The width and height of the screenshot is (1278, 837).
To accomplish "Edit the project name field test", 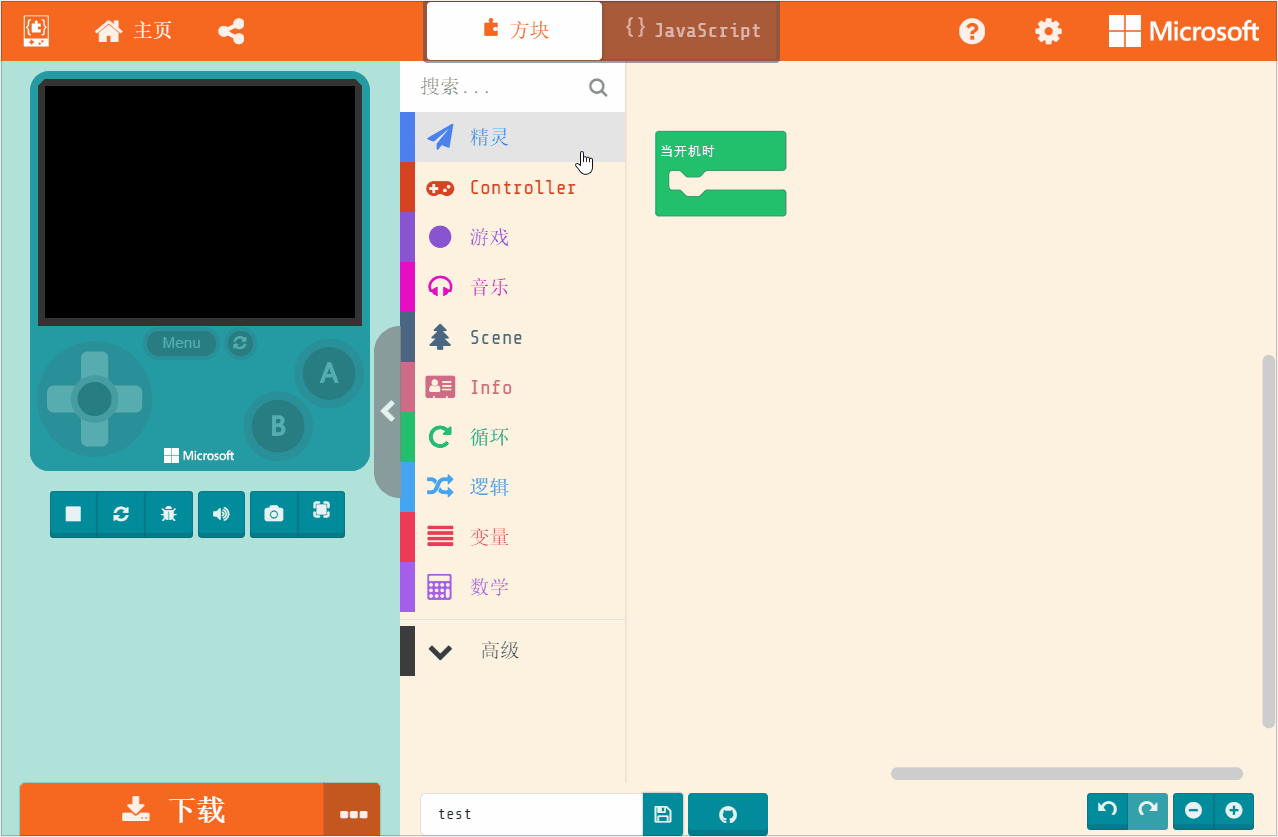I will pyautogui.click(x=531, y=814).
